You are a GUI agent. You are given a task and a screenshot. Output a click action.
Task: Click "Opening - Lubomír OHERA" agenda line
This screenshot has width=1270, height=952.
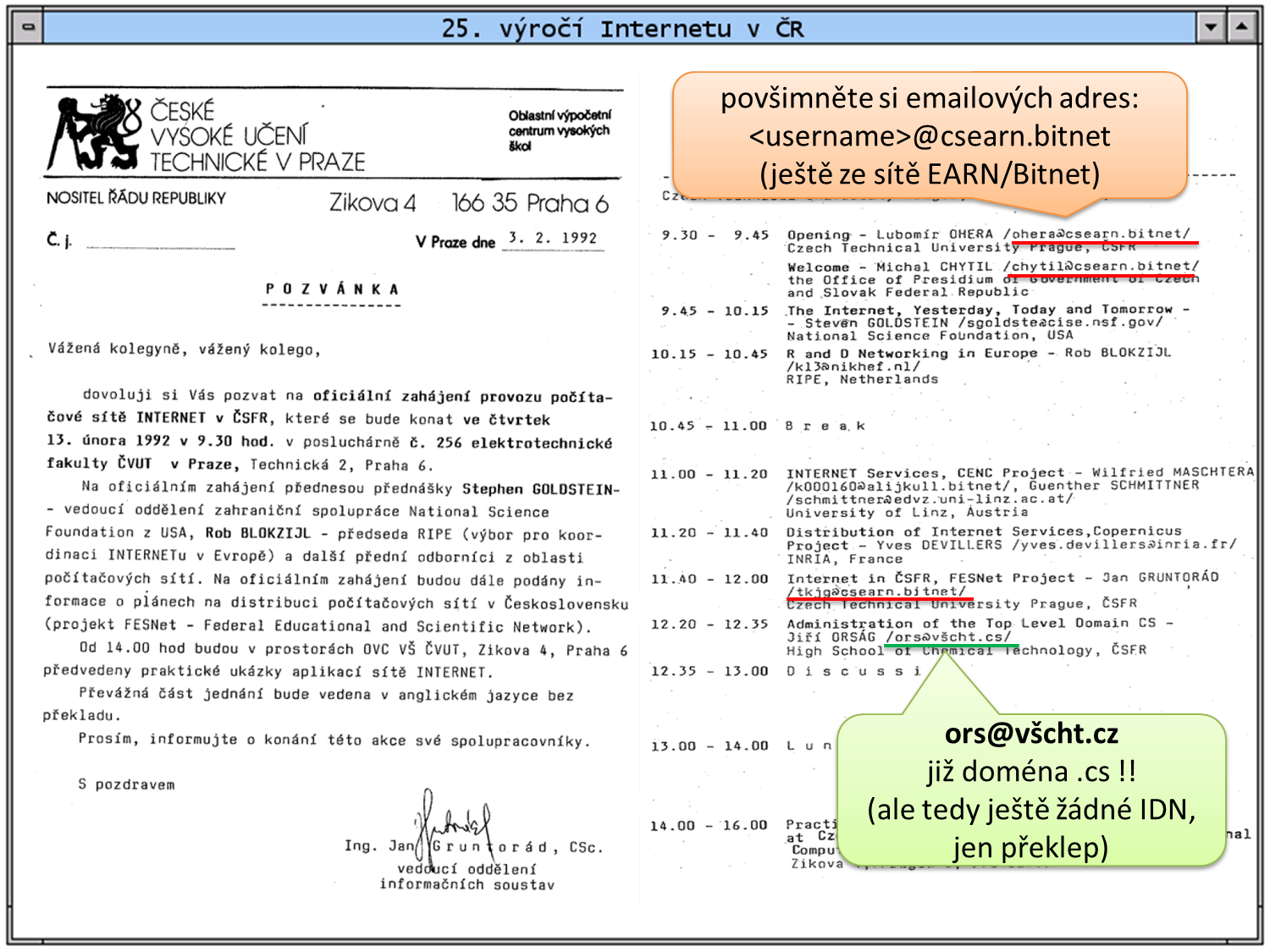pos(890,234)
